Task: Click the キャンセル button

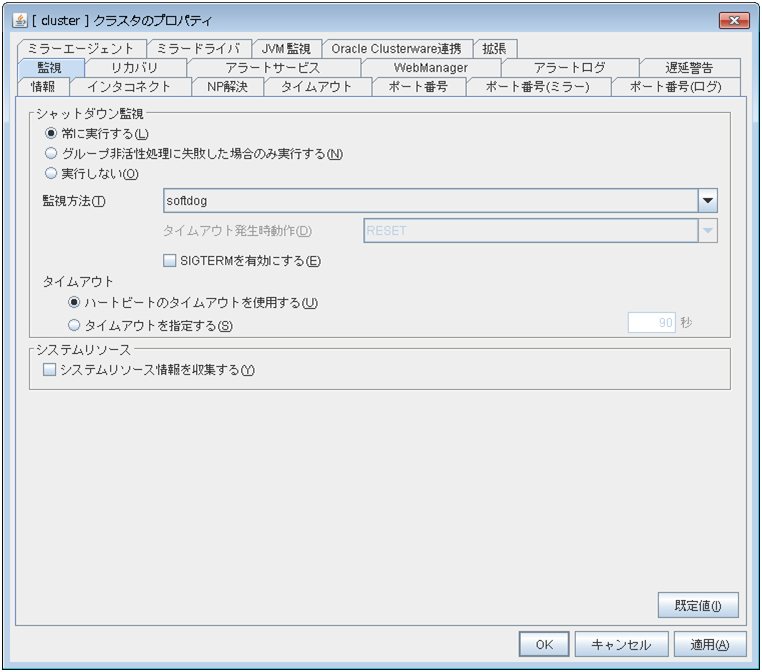Action: coord(621,644)
